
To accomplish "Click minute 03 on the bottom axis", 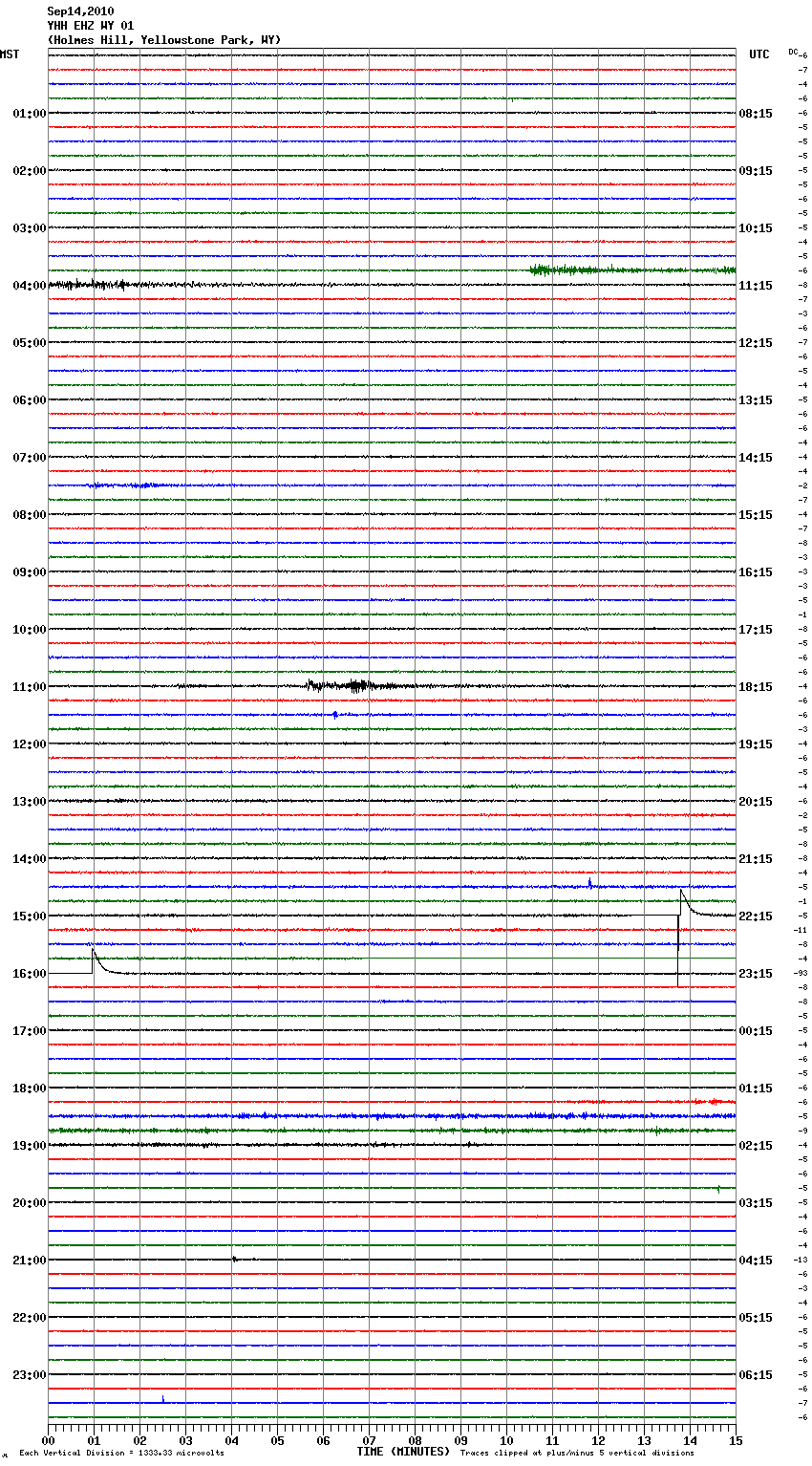I will [185, 1440].
